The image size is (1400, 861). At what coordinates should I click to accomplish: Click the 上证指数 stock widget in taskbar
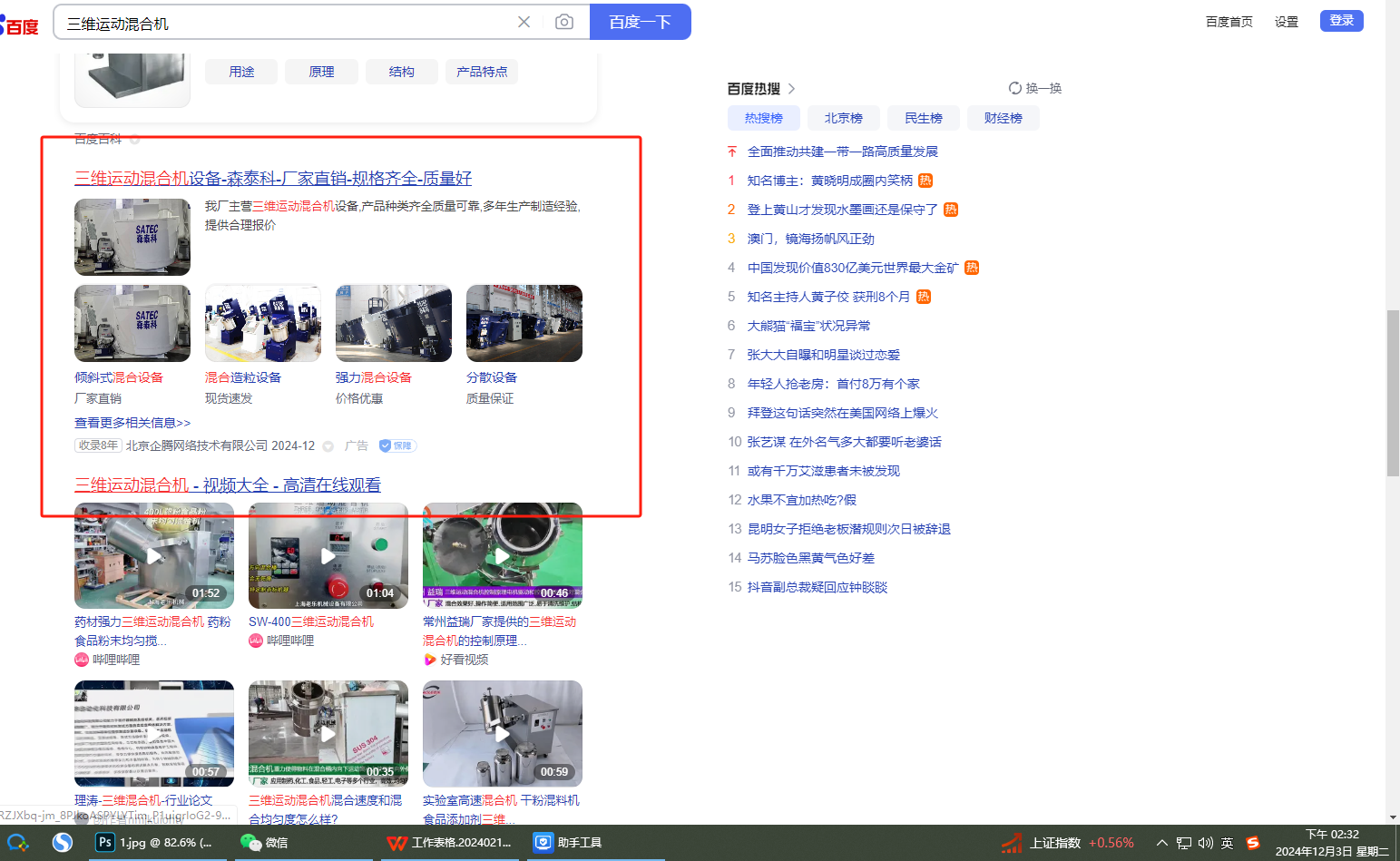tap(1068, 843)
